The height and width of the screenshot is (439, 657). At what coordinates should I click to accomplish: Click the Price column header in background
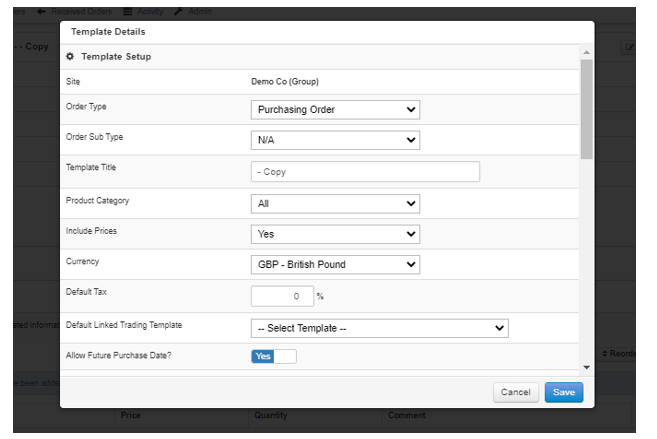coord(131,415)
